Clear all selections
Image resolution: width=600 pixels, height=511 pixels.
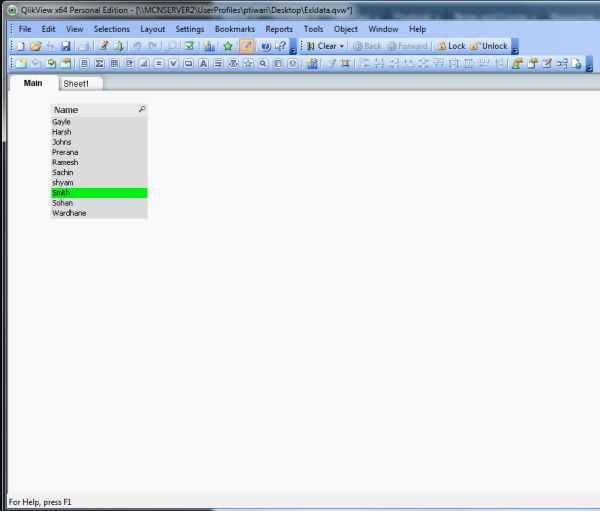[321, 46]
